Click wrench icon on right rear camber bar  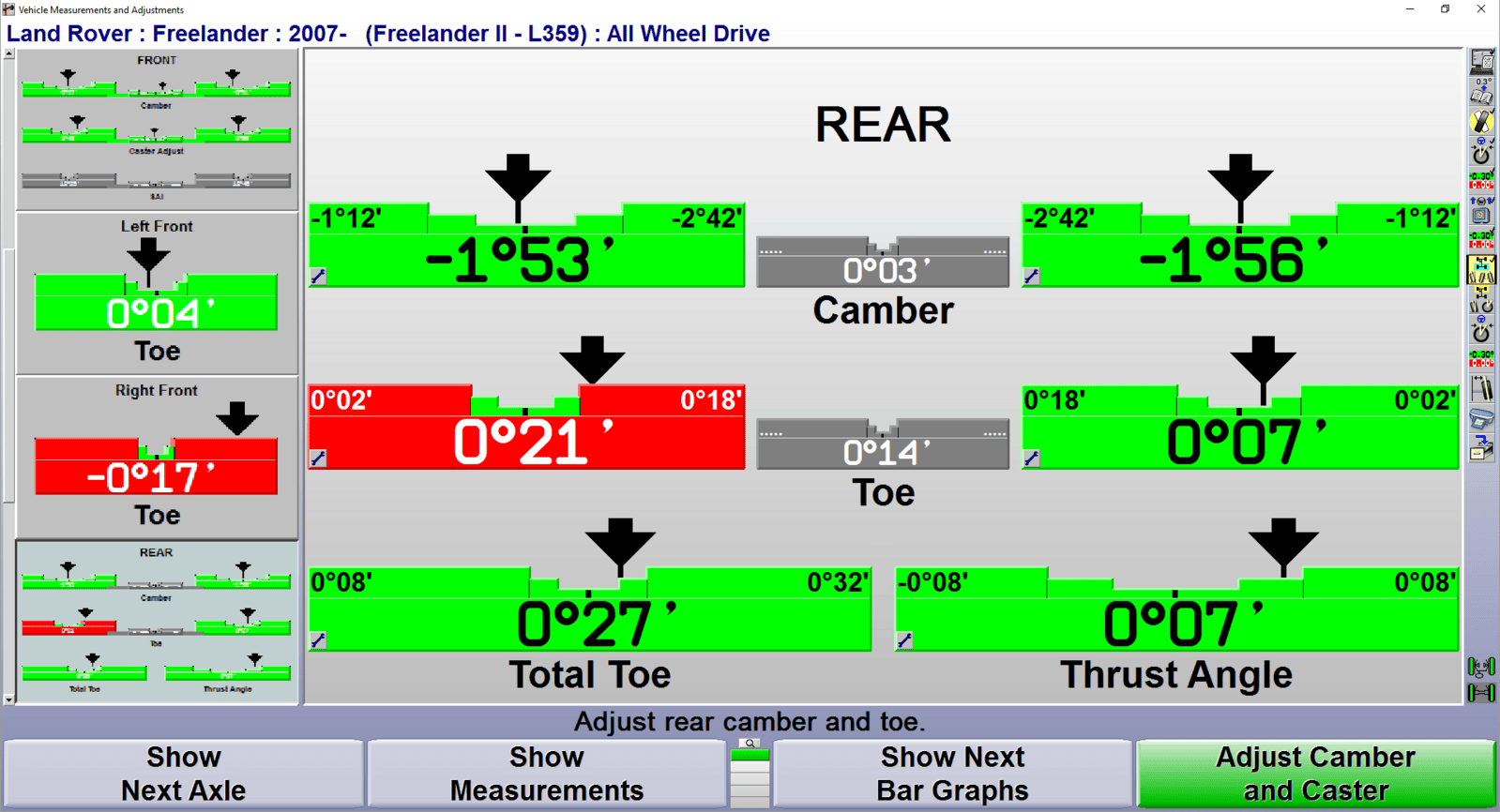coord(1031,277)
